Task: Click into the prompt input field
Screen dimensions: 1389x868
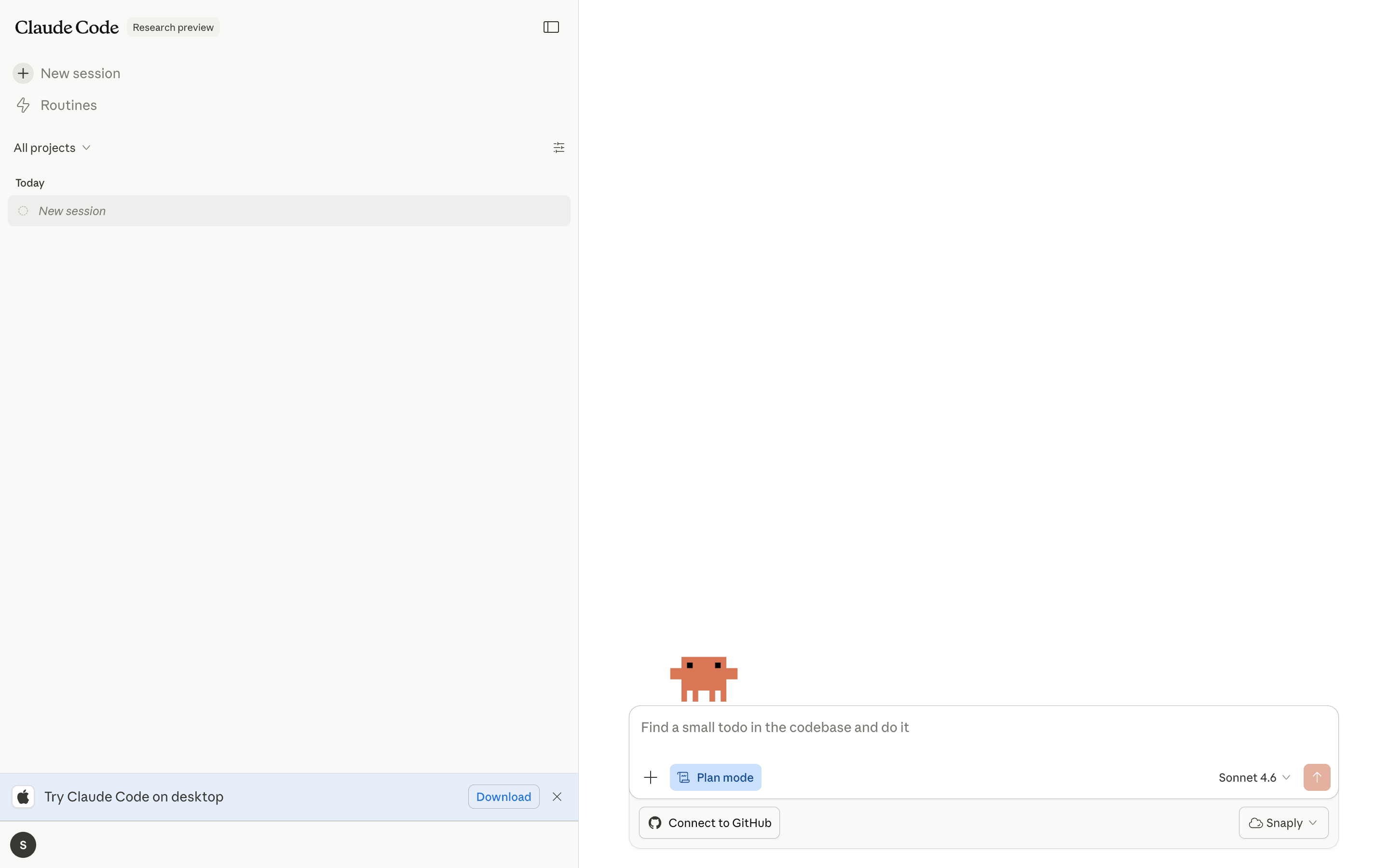Action: coord(983,728)
